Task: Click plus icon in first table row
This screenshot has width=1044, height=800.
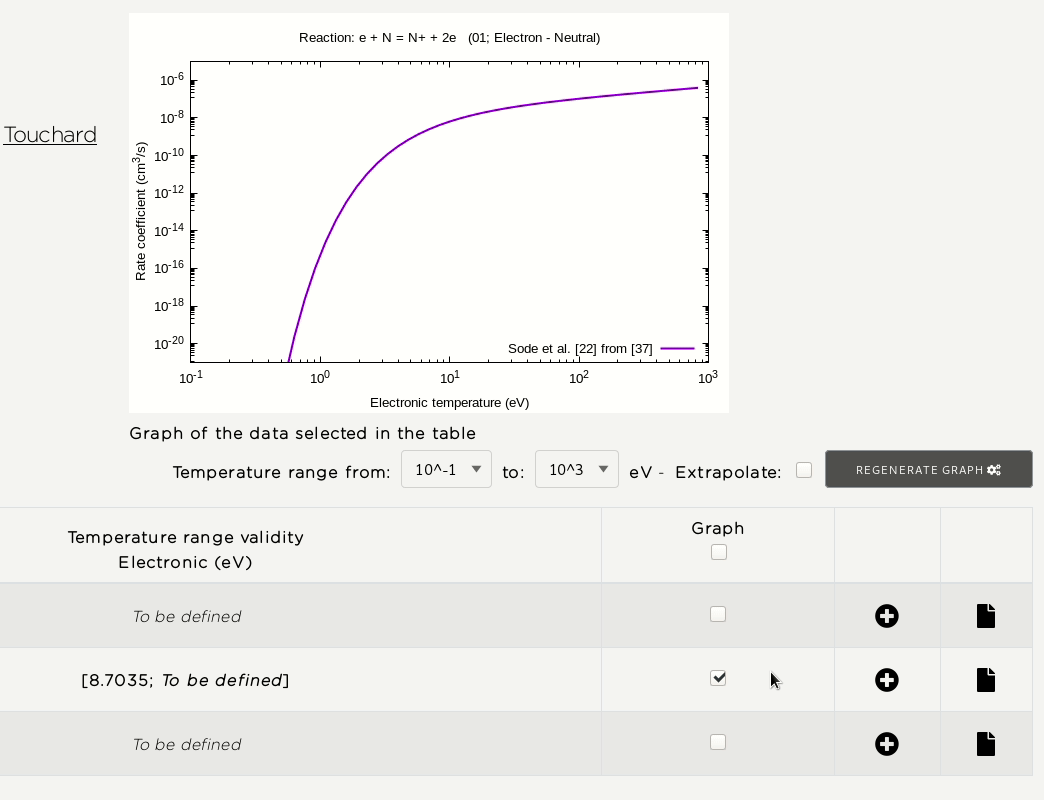Action: (886, 616)
